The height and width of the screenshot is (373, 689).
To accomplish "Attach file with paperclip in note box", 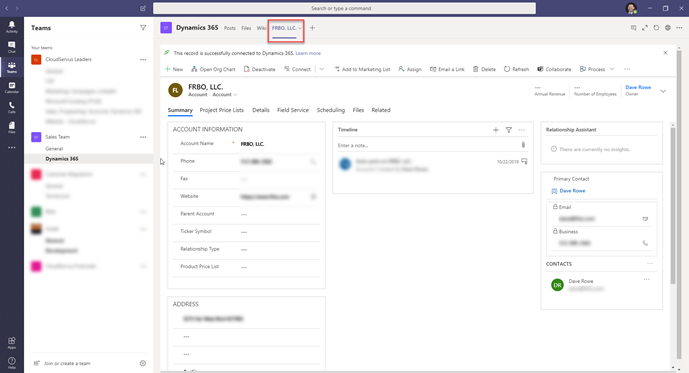I will pos(523,145).
